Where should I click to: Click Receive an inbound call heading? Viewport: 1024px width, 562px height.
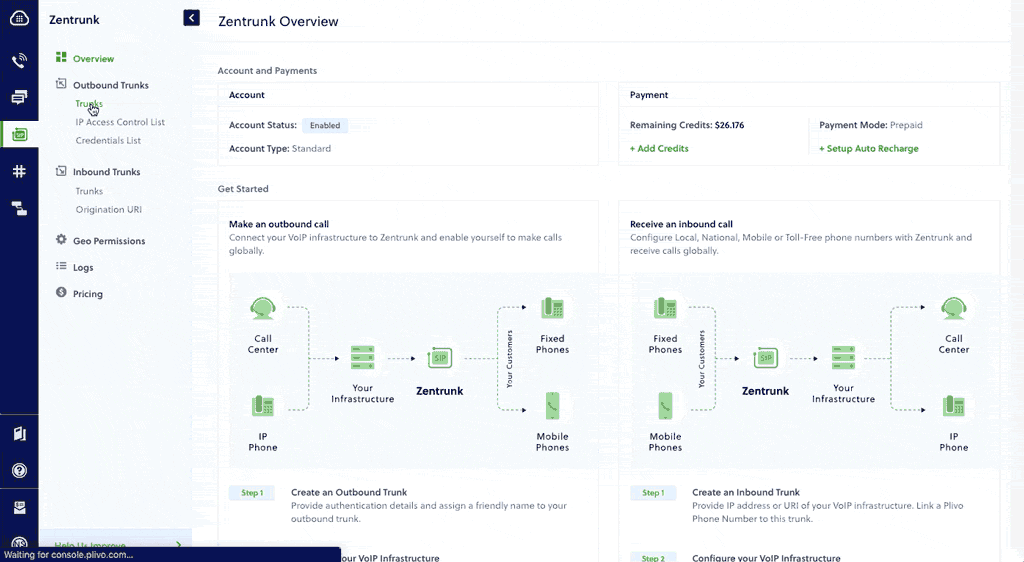click(x=681, y=224)
